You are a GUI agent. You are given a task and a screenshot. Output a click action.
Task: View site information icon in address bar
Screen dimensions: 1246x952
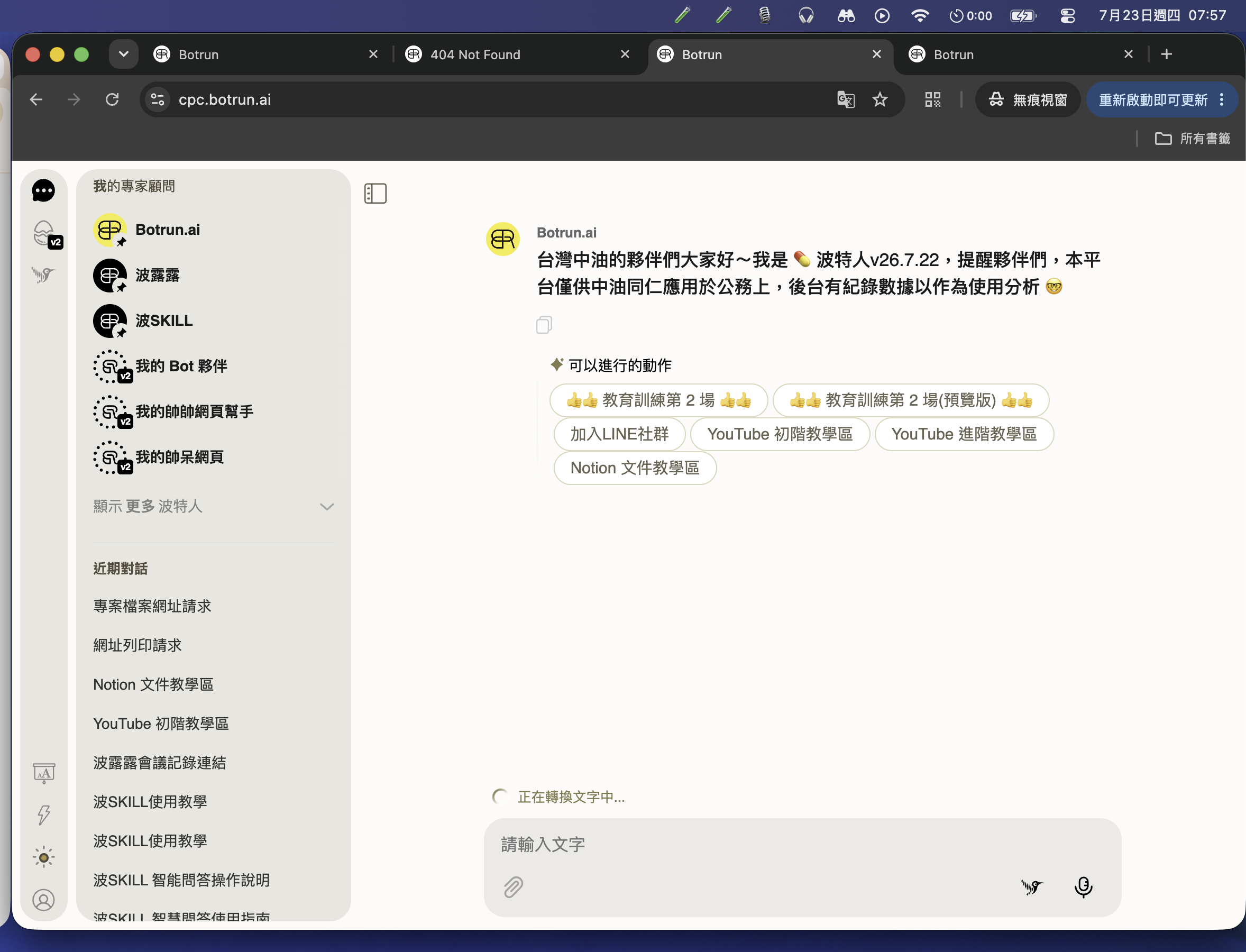pyautogui.click(x=158, y=100)
